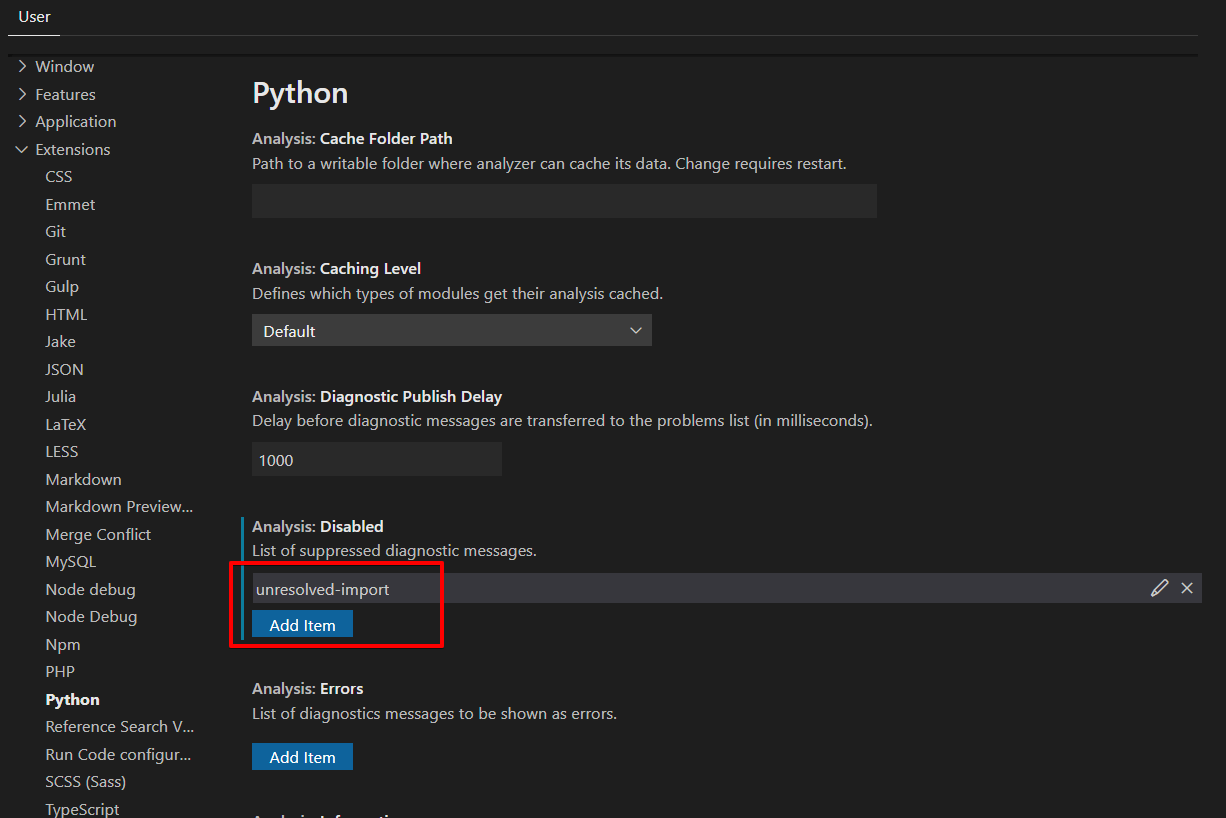Add Item under Analysis: Errors
1226x818 pixels.
point(302,757)
